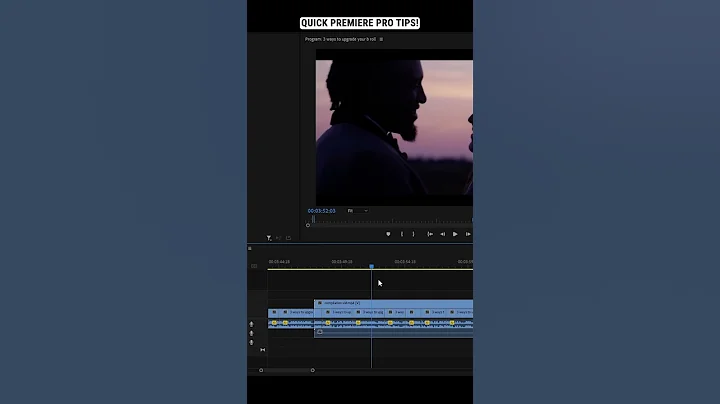
Task: Play the sequence in Program monitor
Action: pyautogui.click(x=455, y=234)
